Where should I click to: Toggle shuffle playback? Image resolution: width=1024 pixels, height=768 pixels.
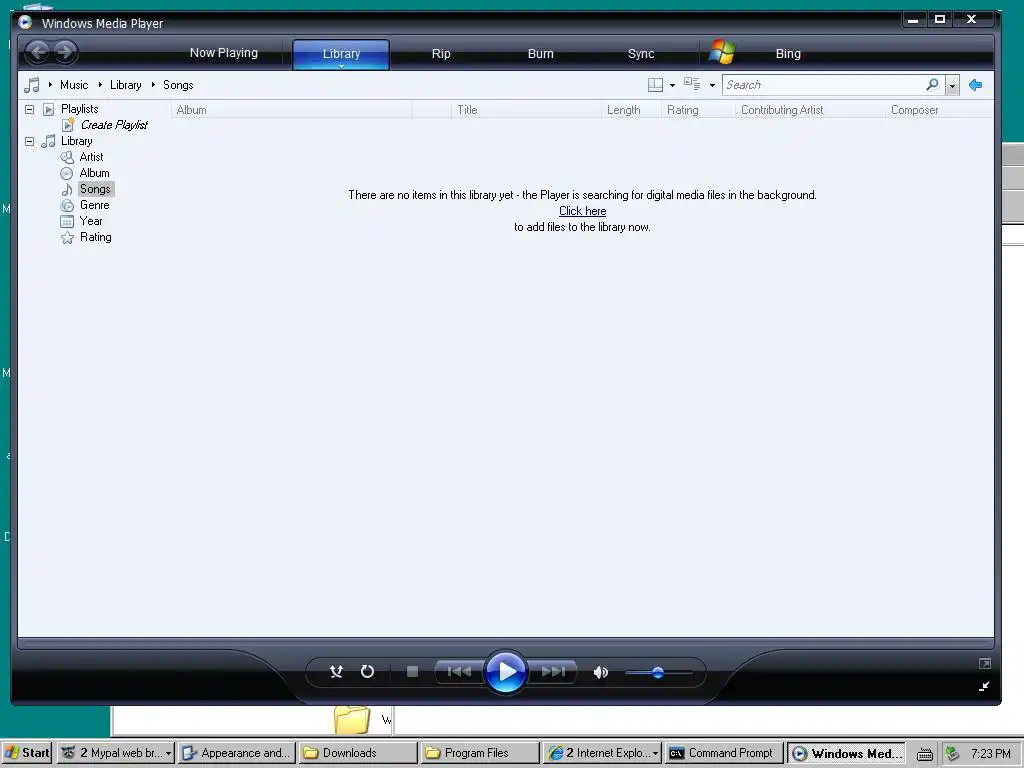tap(336, 671)
